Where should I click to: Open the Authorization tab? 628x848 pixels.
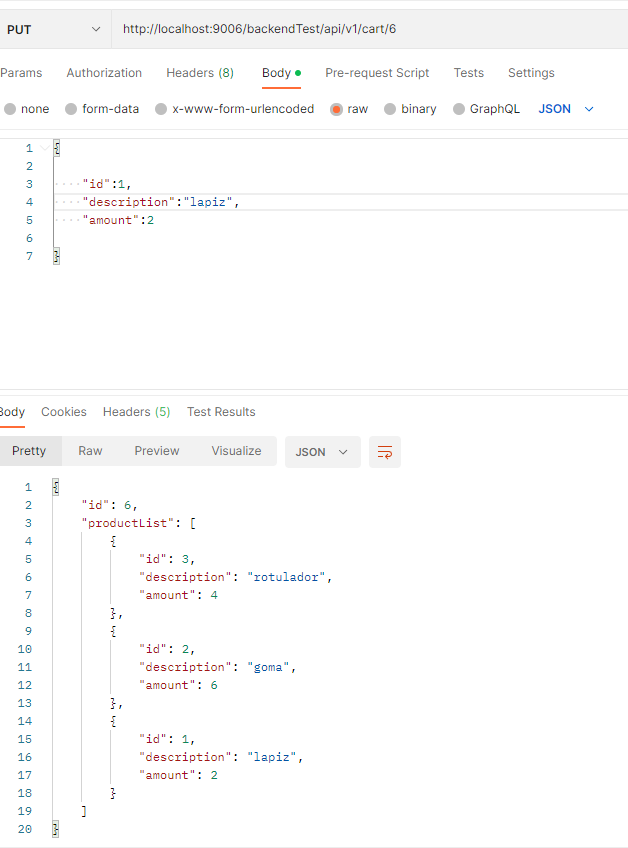(104, 73)
